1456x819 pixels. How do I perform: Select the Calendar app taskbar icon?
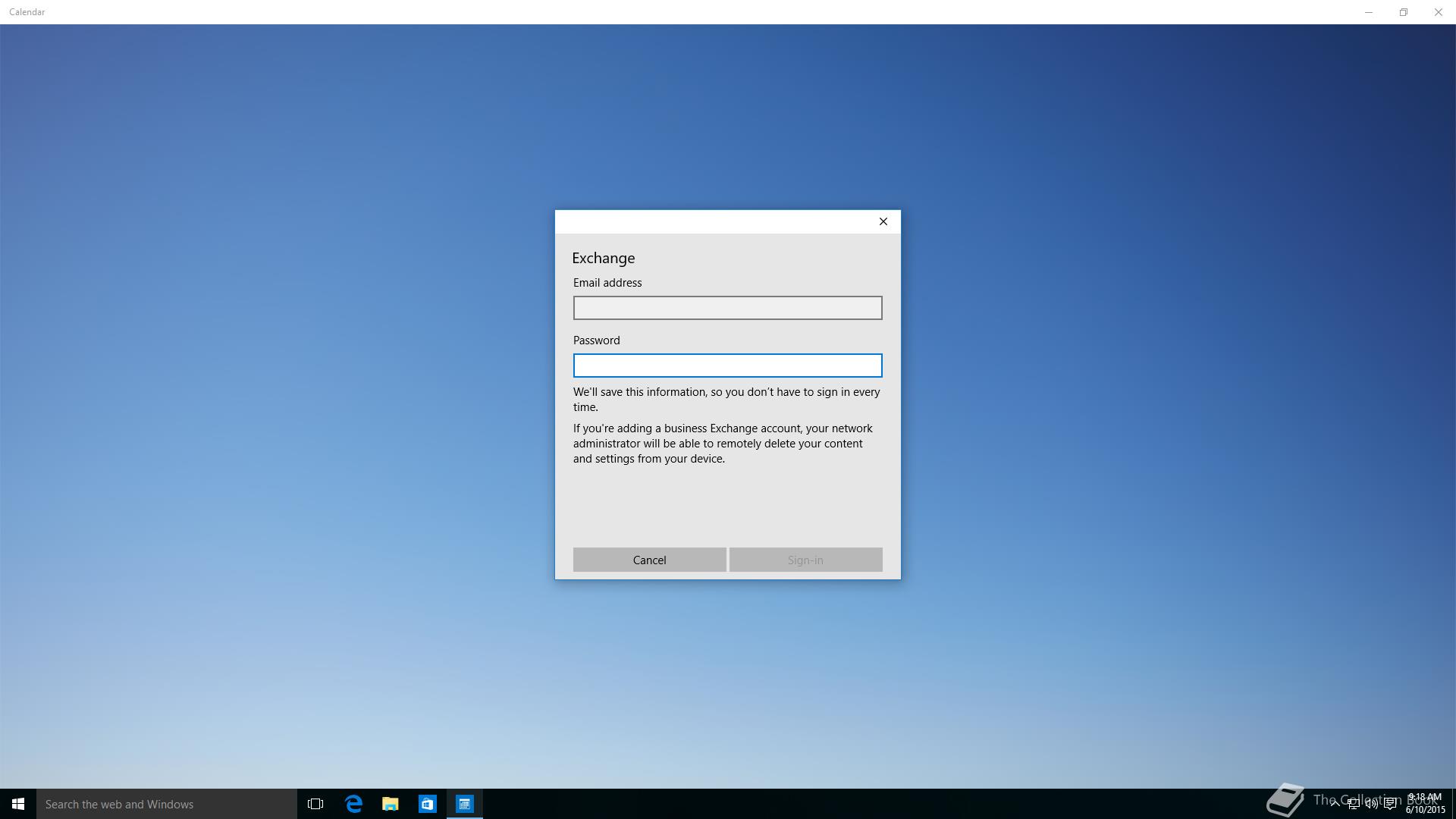pyautogui.click(x=465, y=804)
